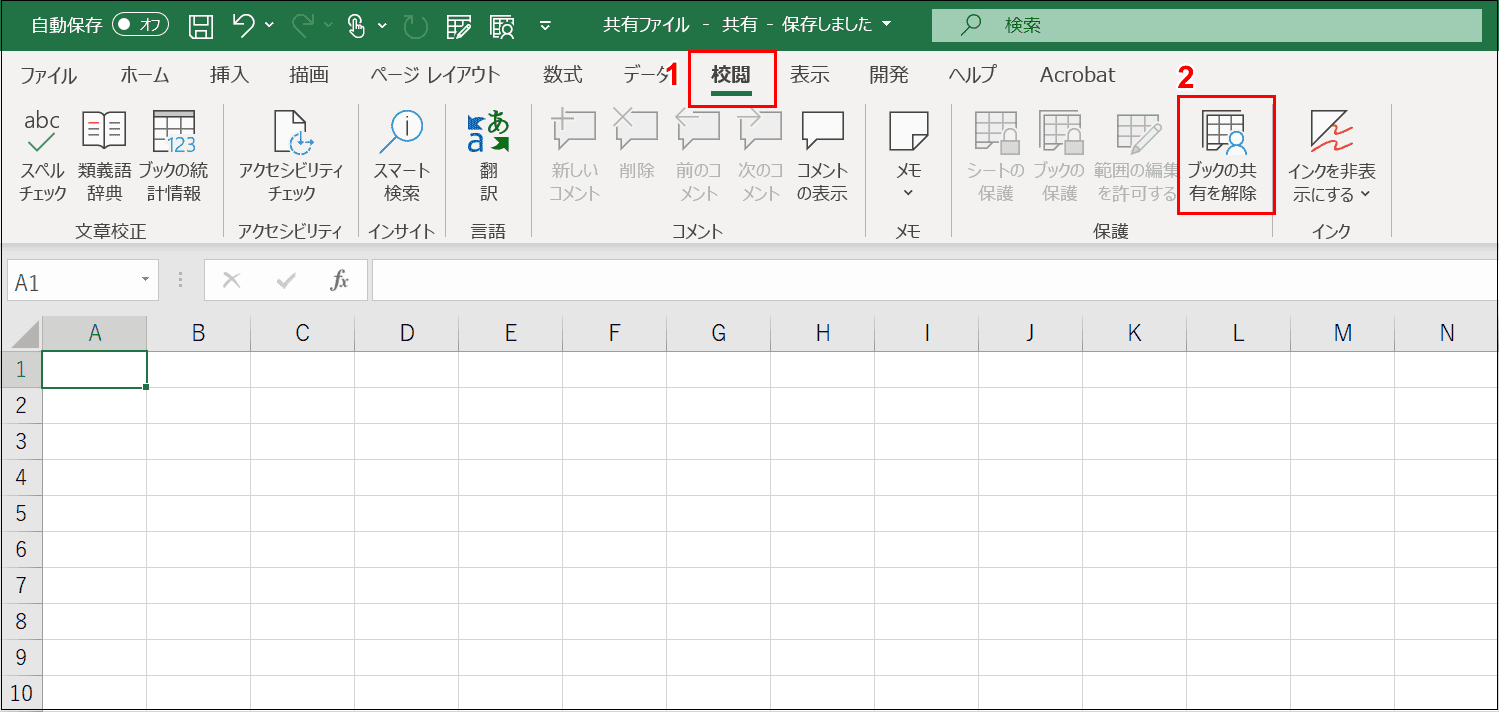Select column A header
This screenshot has width=1499, height=712.
pos(95,333)
